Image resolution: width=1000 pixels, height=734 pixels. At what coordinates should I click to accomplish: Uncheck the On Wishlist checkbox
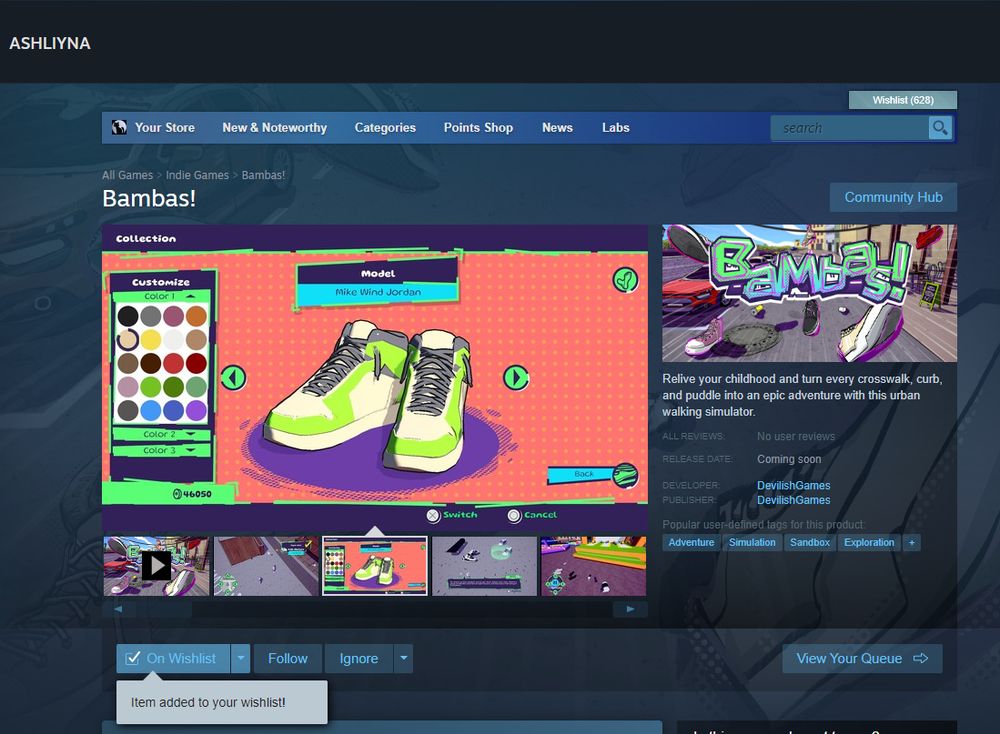pos(133,658)
